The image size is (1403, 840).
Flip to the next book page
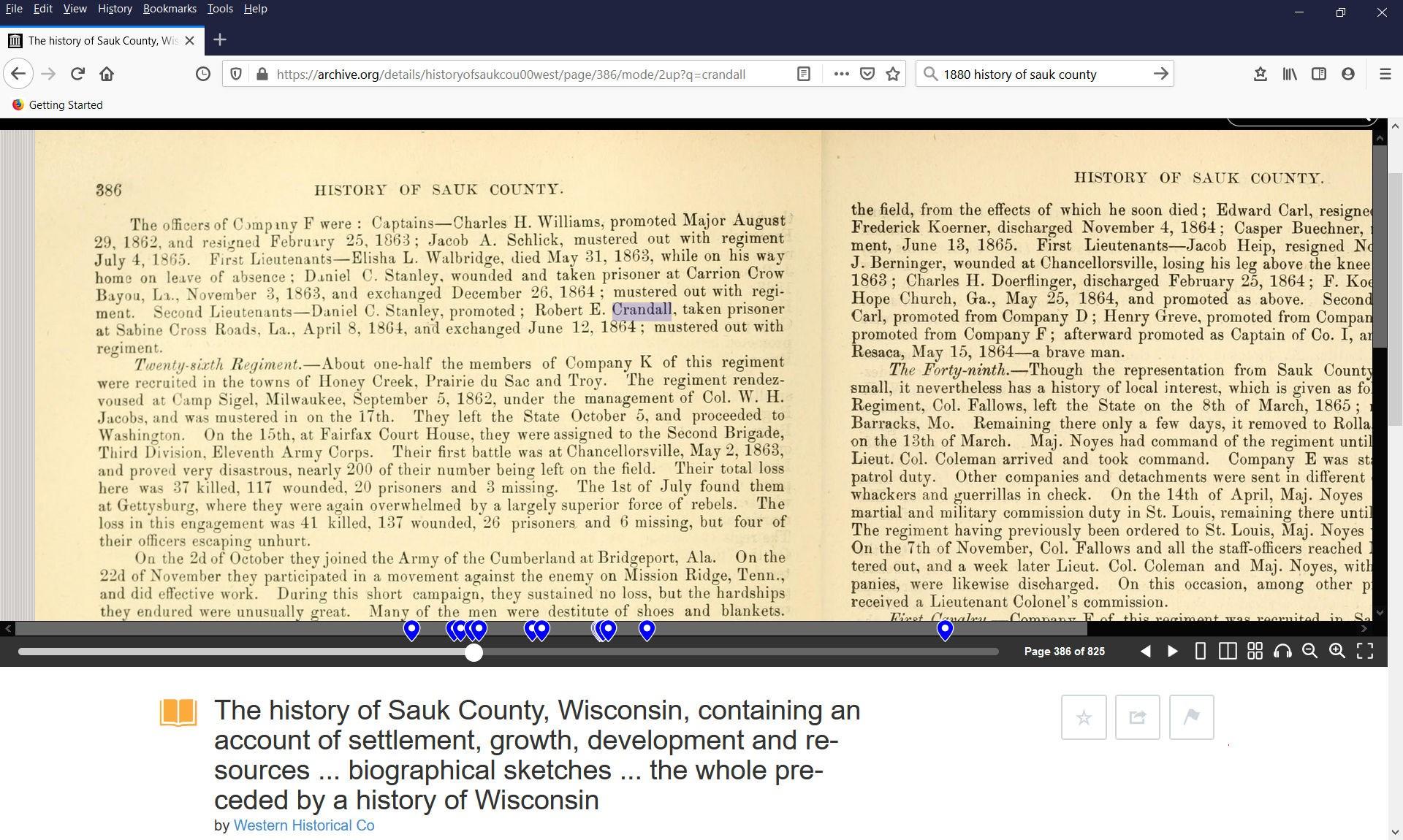point(1172,652)
